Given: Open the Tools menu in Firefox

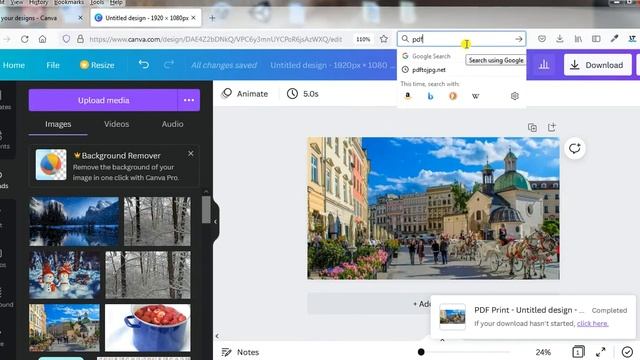Looking at the screenshot, I should click(x=97, y=2).
